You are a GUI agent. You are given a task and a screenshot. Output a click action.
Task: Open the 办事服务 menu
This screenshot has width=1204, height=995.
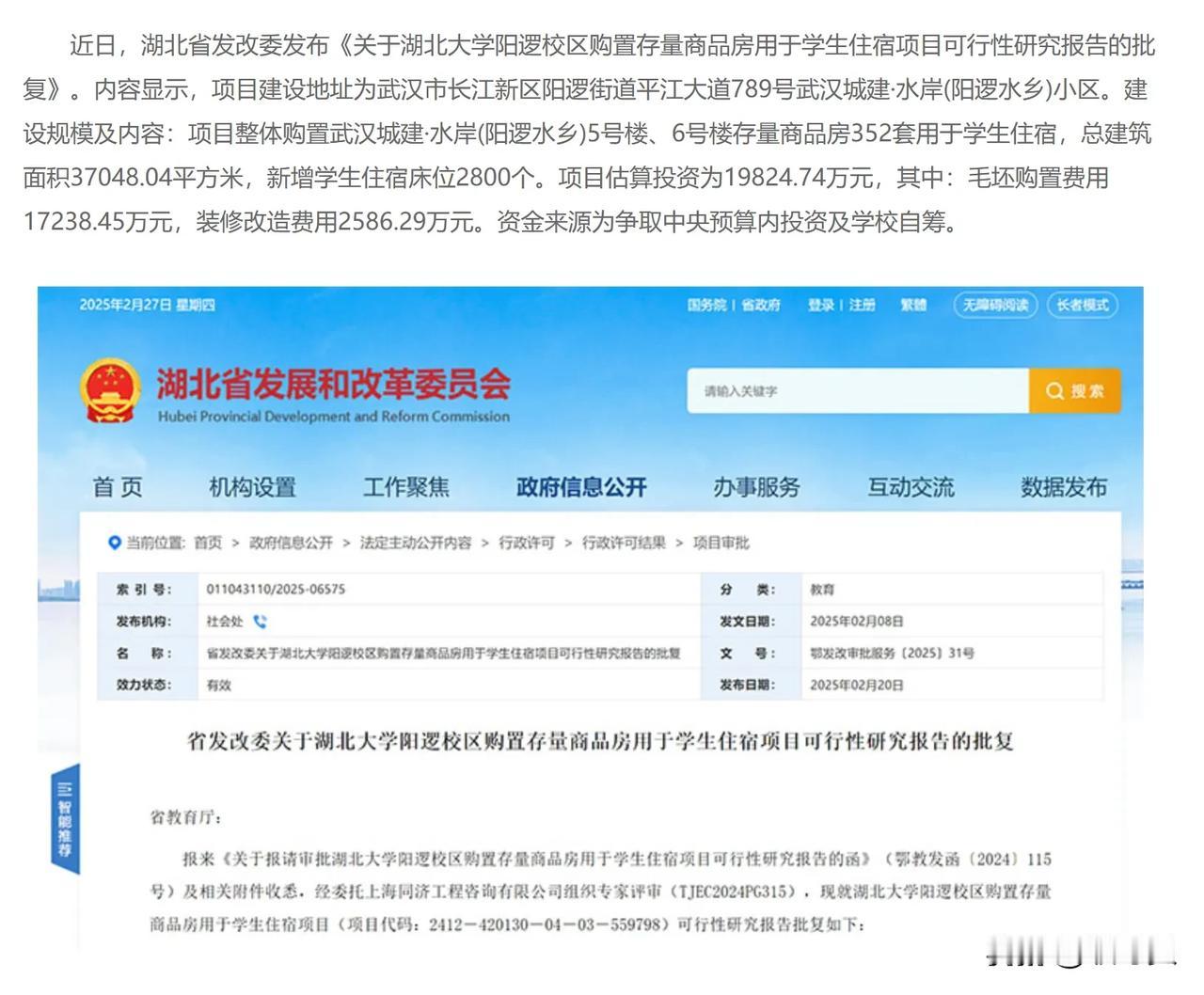pyautogui.click(x=756, y=487)
